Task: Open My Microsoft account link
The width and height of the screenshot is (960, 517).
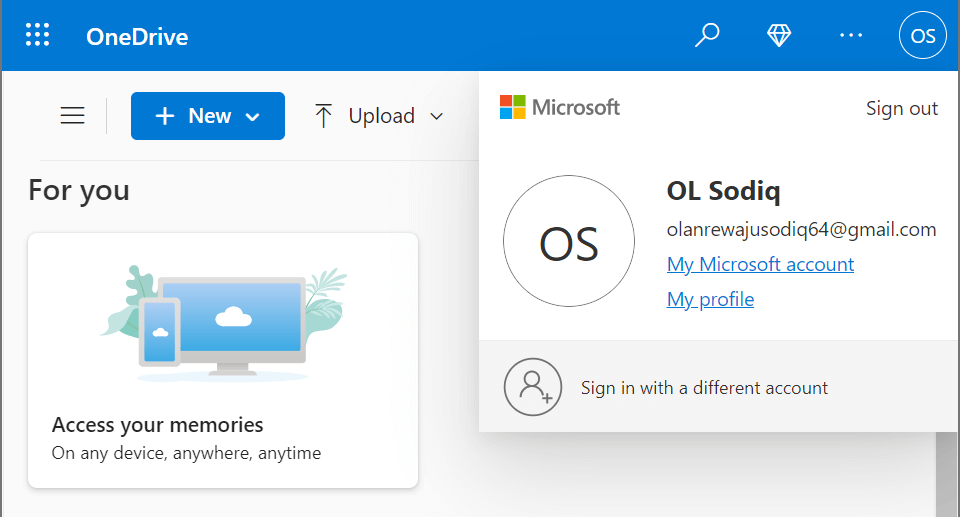Action: click(x=760, y=265)
